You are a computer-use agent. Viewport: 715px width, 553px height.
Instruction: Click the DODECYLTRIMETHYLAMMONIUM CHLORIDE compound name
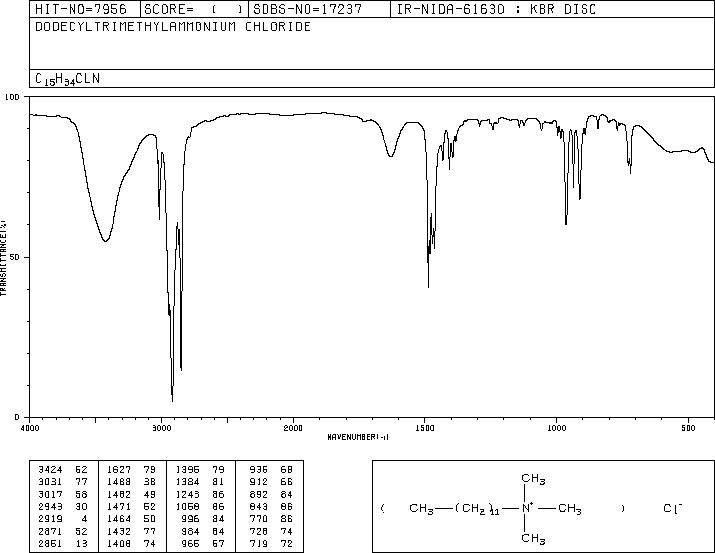(x=173, y=26)
